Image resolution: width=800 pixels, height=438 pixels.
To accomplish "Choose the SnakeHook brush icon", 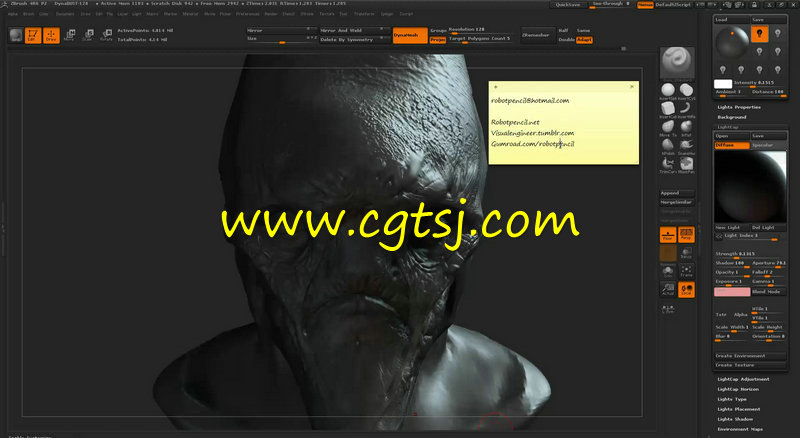I will tap(686, 146).
